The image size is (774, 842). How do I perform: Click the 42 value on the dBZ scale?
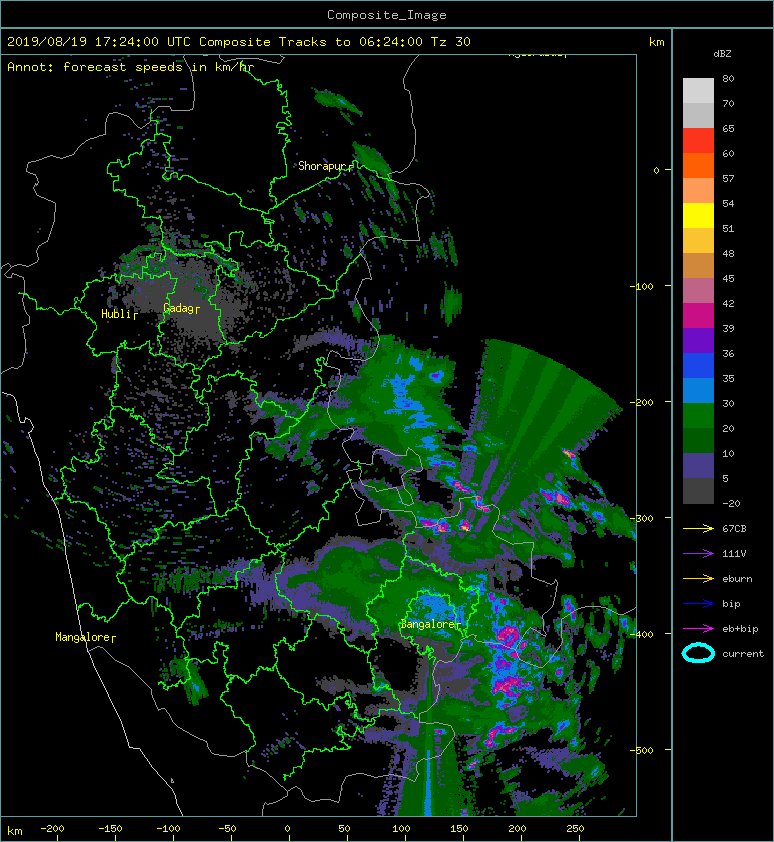(x=728, y=303)
